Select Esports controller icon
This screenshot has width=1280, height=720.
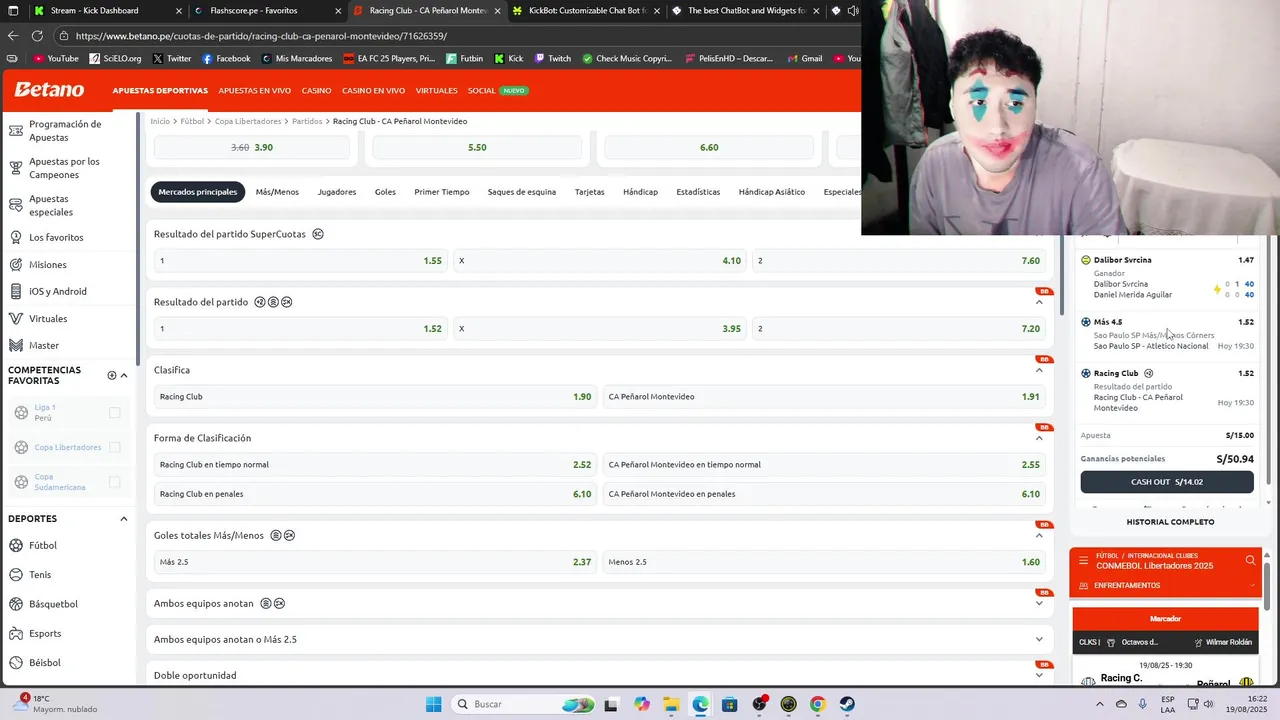[16, 633]
